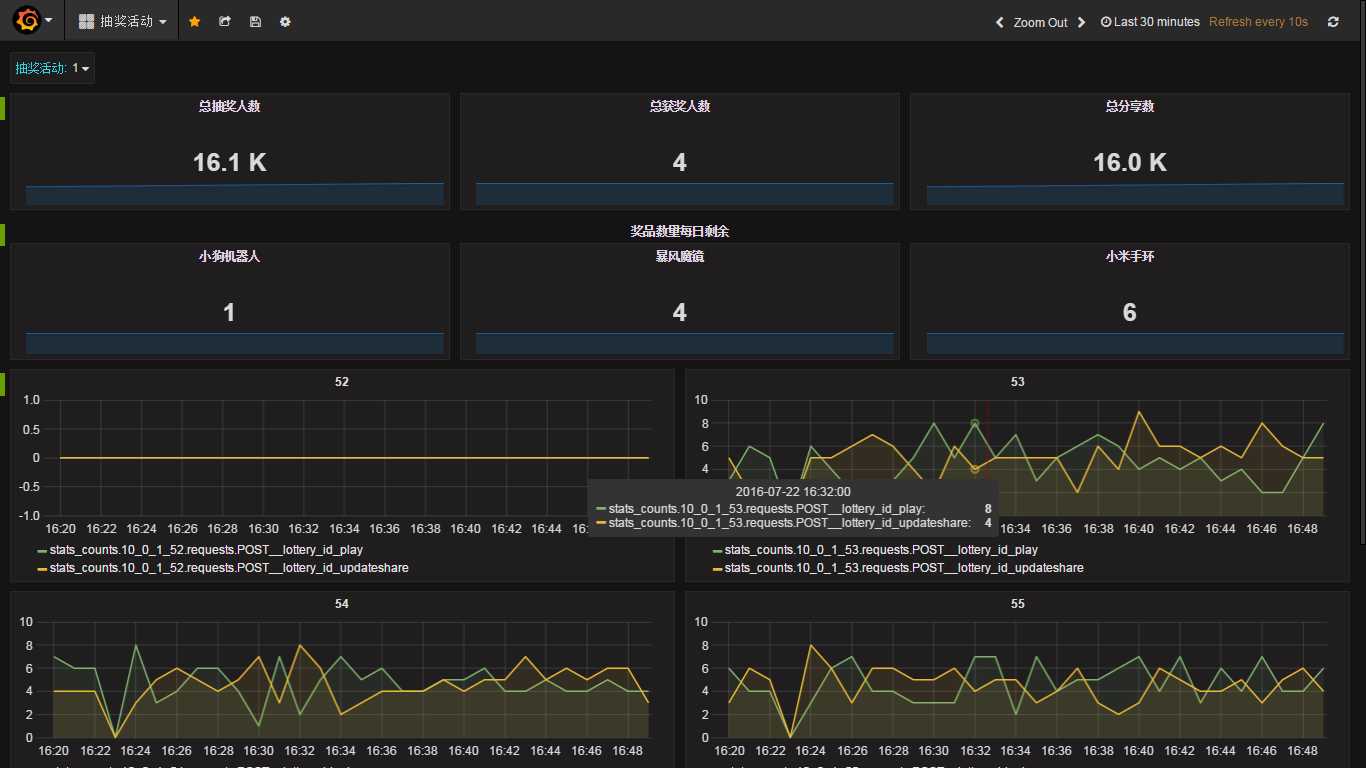Click the 奖品数量每日剩余 row title

pyautogui.click(x=679, y=231)
